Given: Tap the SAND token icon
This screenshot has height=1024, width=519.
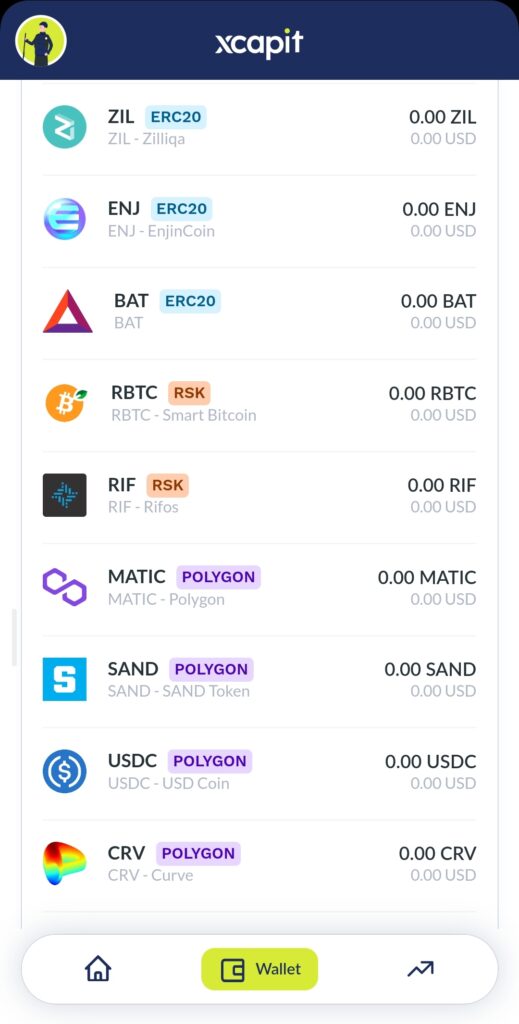Looking at the screenshot, I should [x=65, y=679].
